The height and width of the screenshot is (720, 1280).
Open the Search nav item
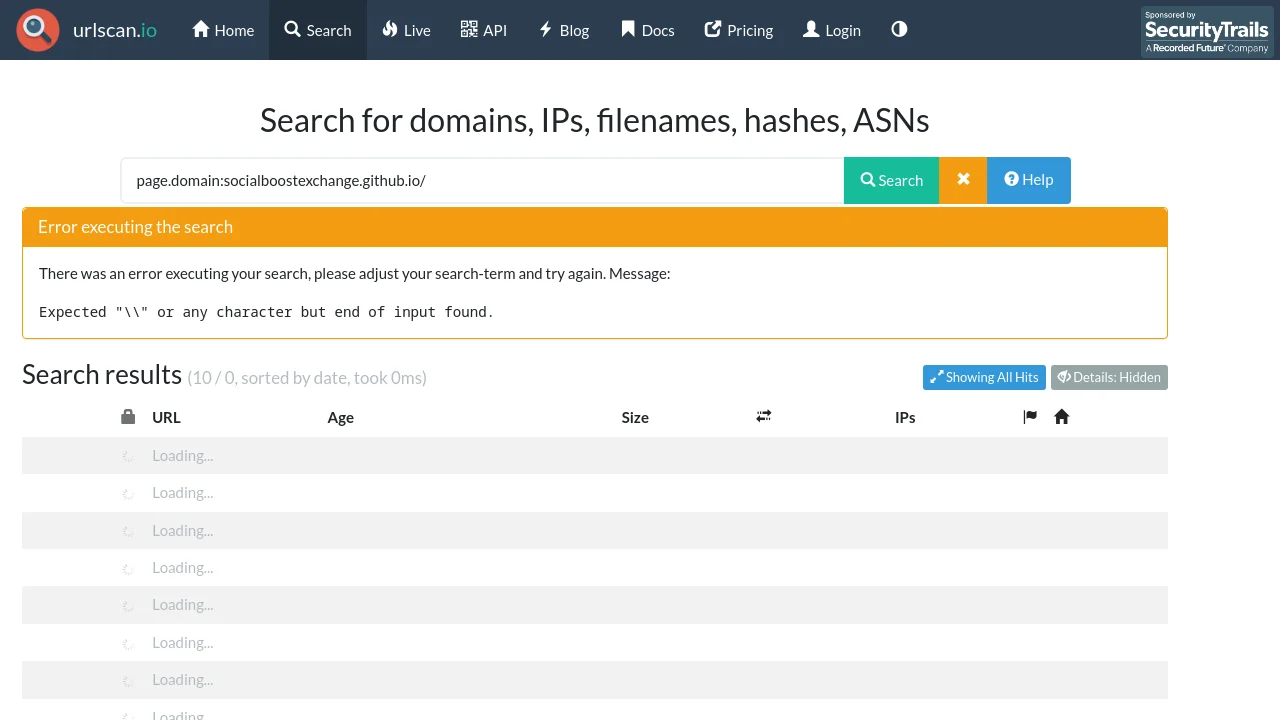tap(318, 30)
